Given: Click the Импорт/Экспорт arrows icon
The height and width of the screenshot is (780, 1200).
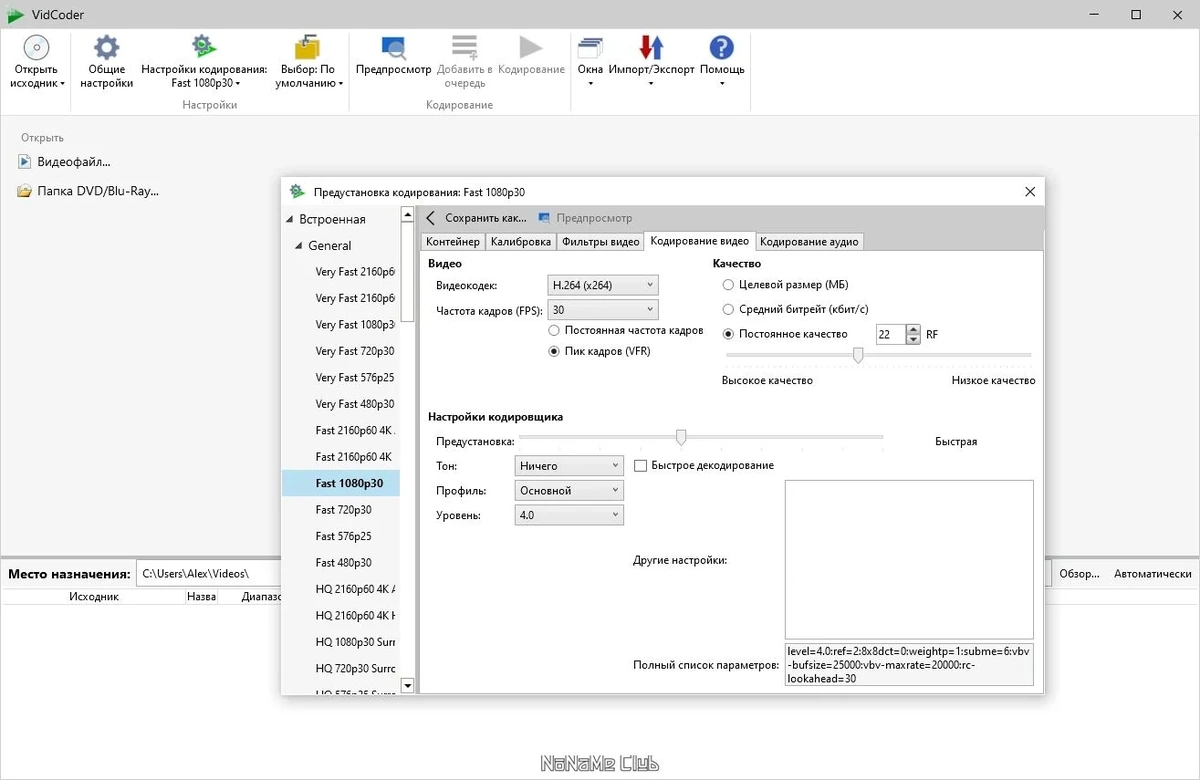Looking at the screenshot, I should click(x=651, y=47).
